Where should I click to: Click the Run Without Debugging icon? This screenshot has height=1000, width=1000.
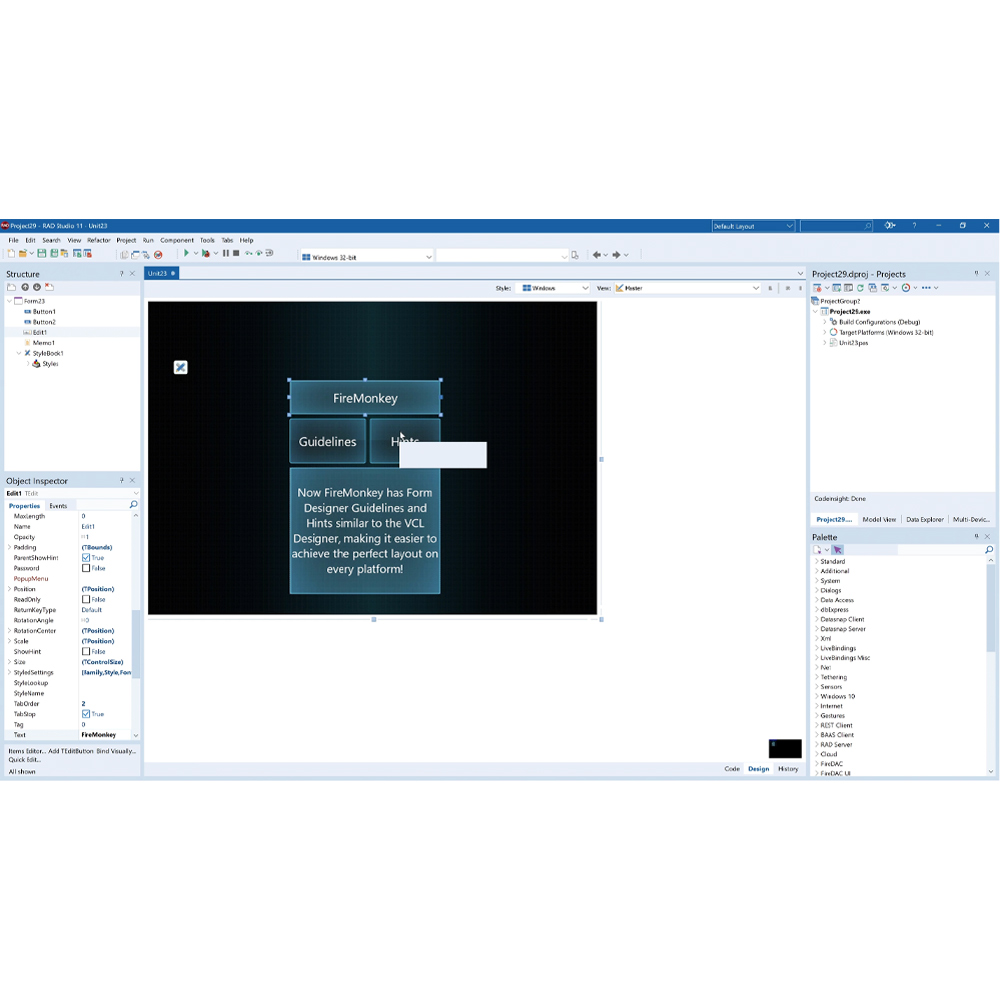click(x=205, y=254)
